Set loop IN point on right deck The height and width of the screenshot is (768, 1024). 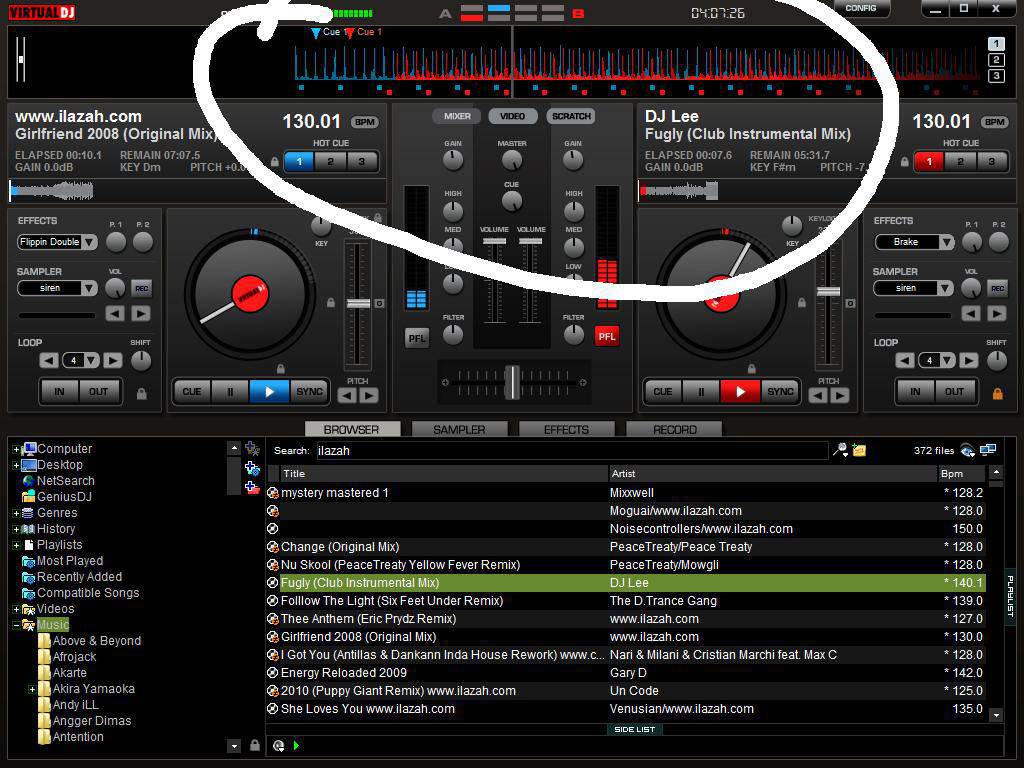coord(916,392)
